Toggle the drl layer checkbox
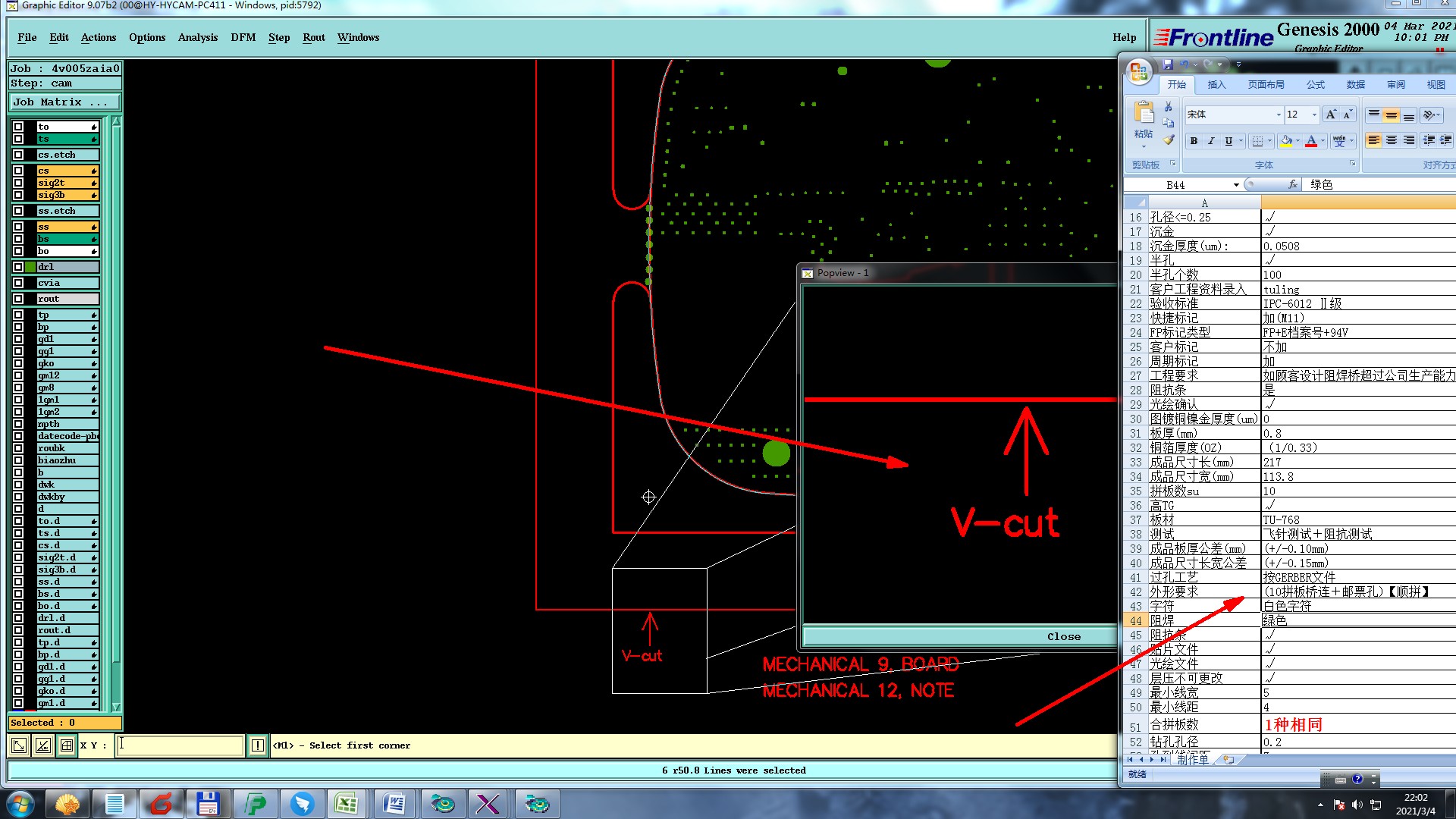 [x=18, y=267]
